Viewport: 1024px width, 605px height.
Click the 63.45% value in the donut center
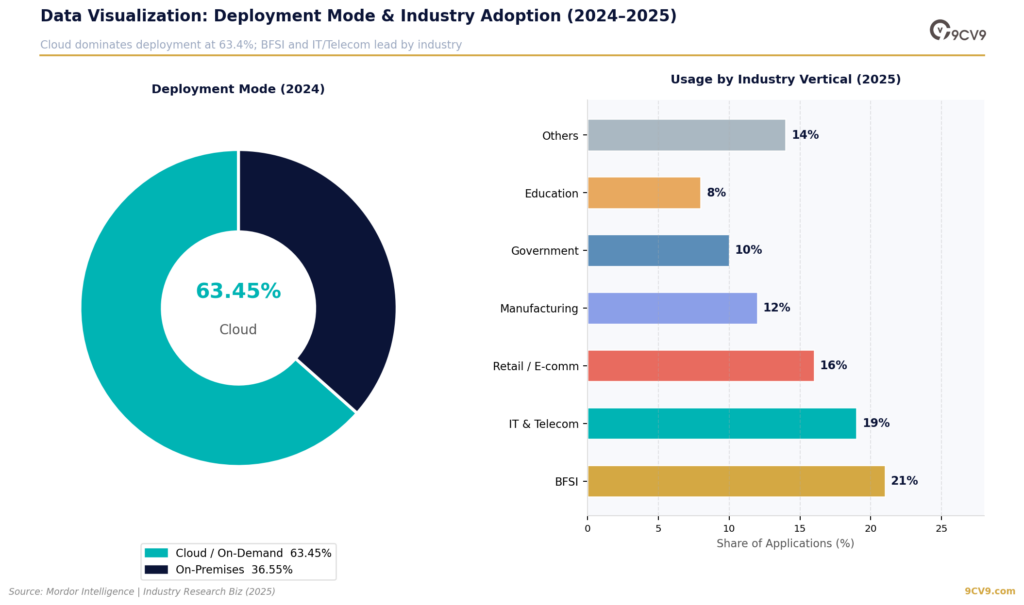pyautogui.click(x=238, y=291)
